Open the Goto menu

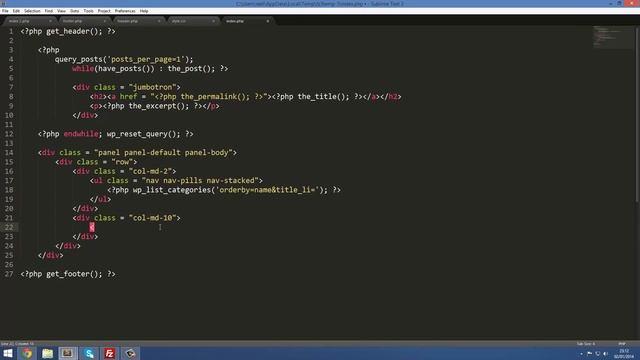pos(75,11)
